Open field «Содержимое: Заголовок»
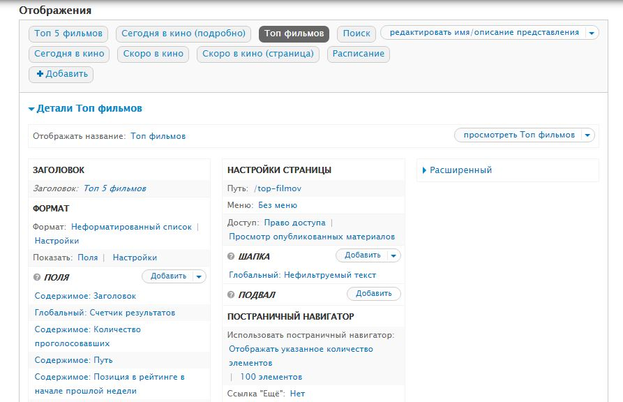 point(85,296)
